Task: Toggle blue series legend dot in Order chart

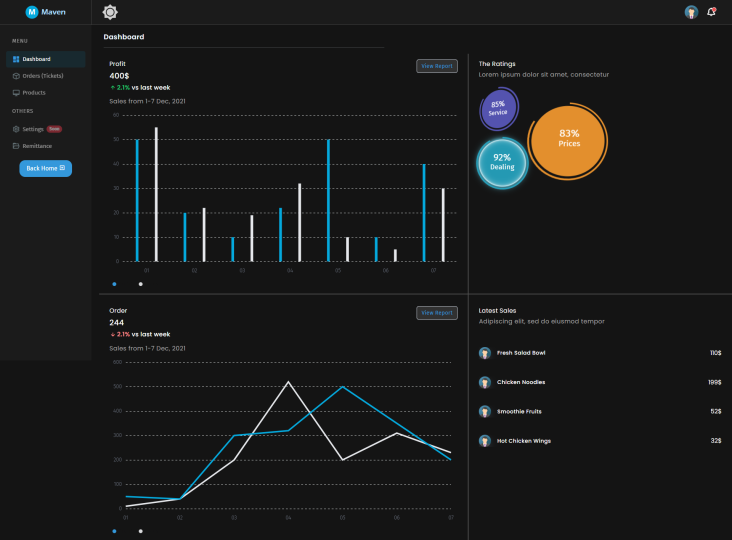Action: point(114,531)
